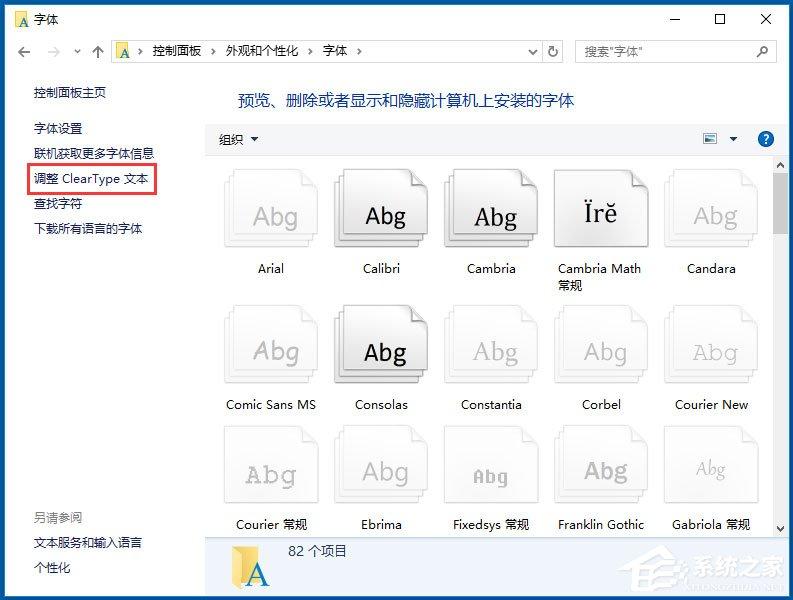Change view using the view layout icon
Image resolution: width=793 pixels, height=600 pixels.
pos(710,139)
